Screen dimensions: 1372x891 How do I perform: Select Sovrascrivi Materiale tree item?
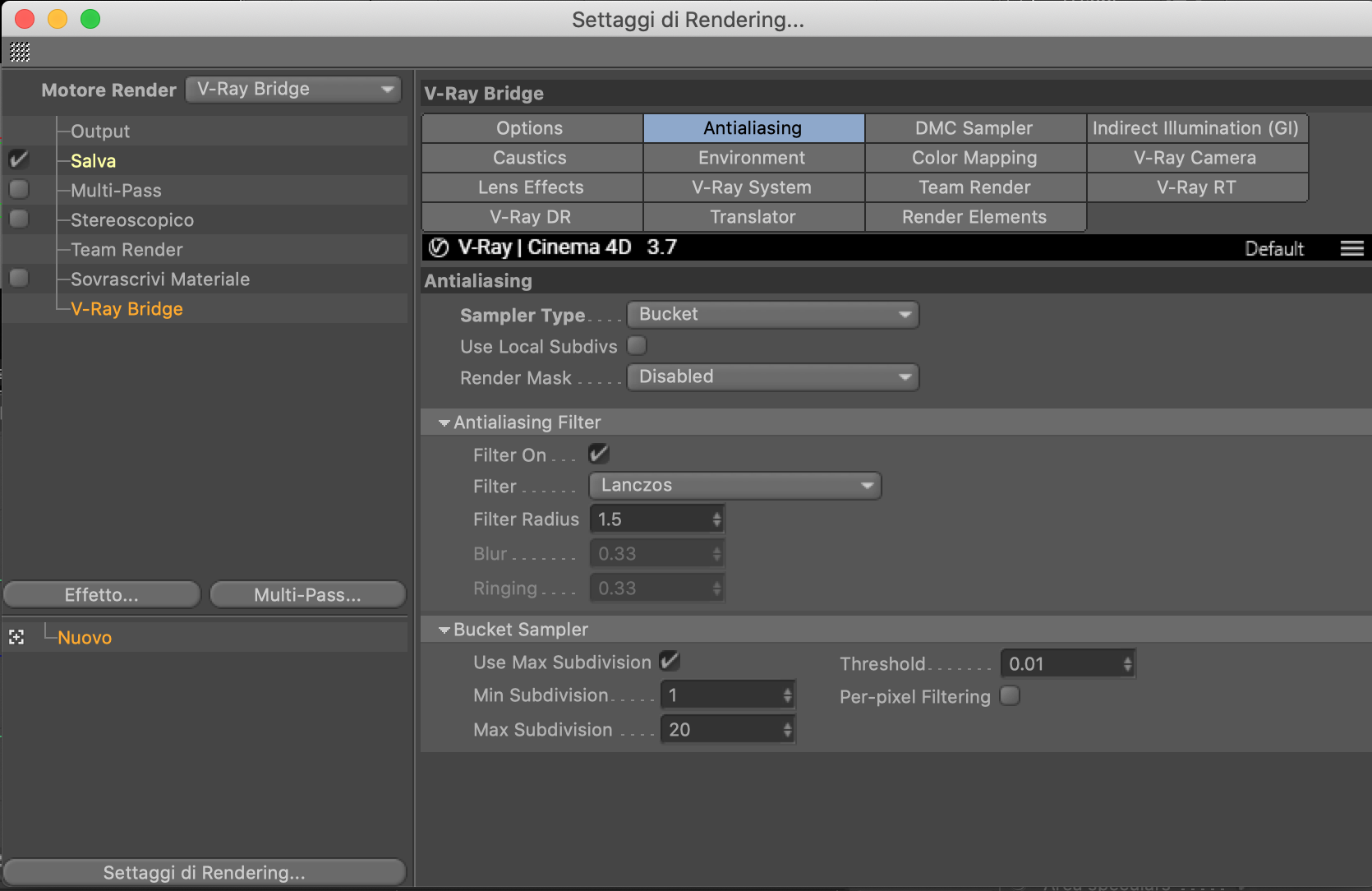(x=160, y=279)
